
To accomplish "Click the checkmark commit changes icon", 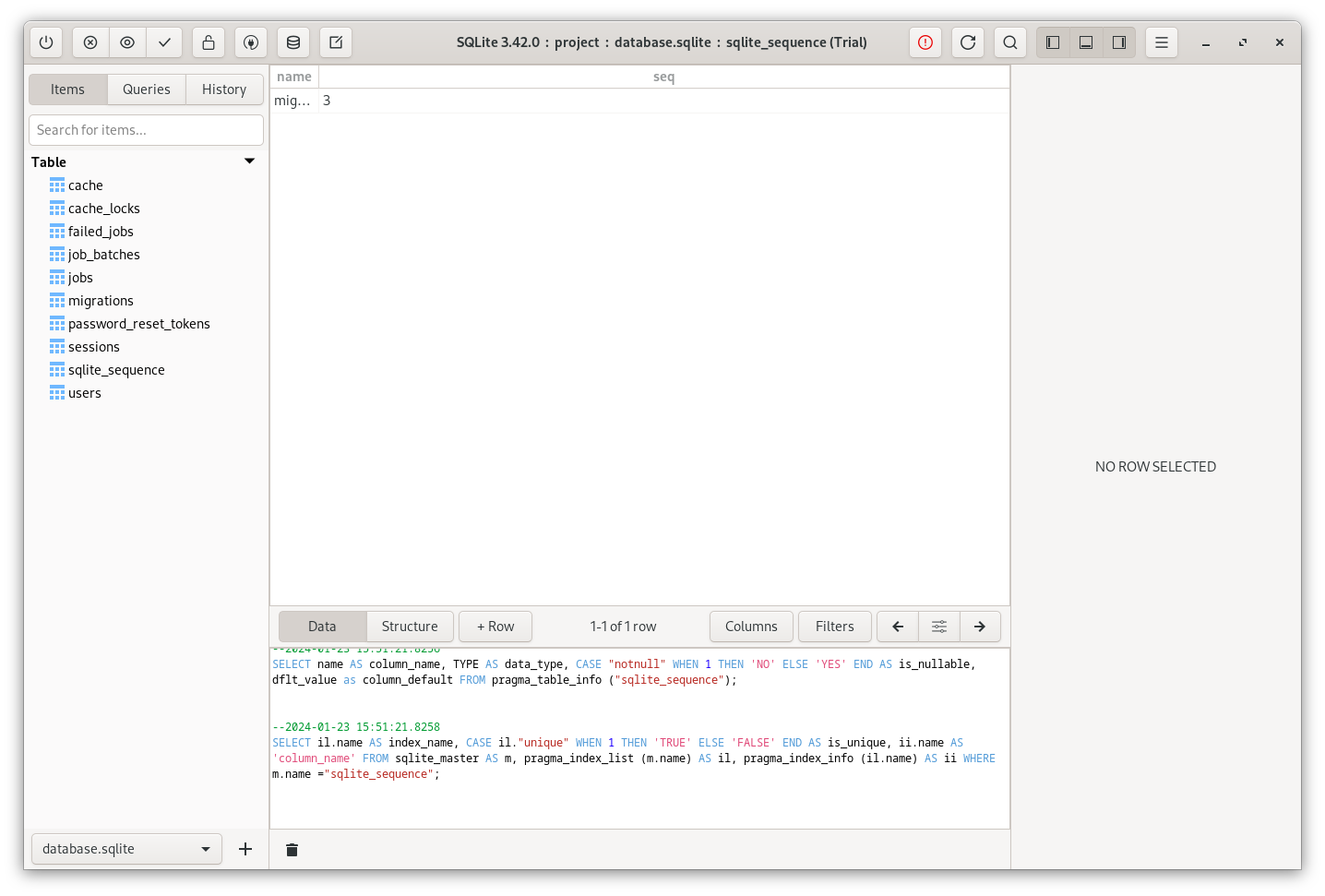I will [x=164, y=42].
